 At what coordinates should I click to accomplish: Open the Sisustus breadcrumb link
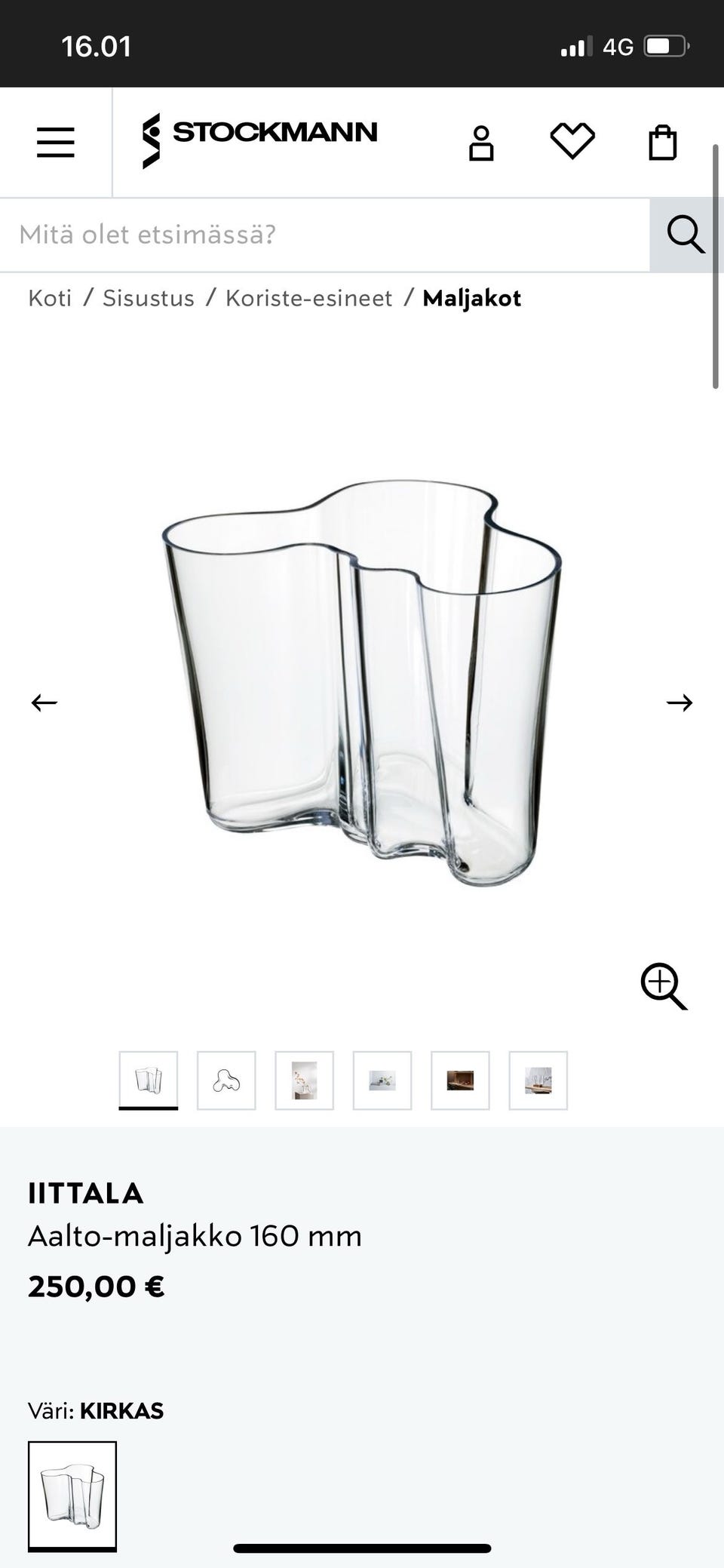pyautogui.click(x=149, y=298)
